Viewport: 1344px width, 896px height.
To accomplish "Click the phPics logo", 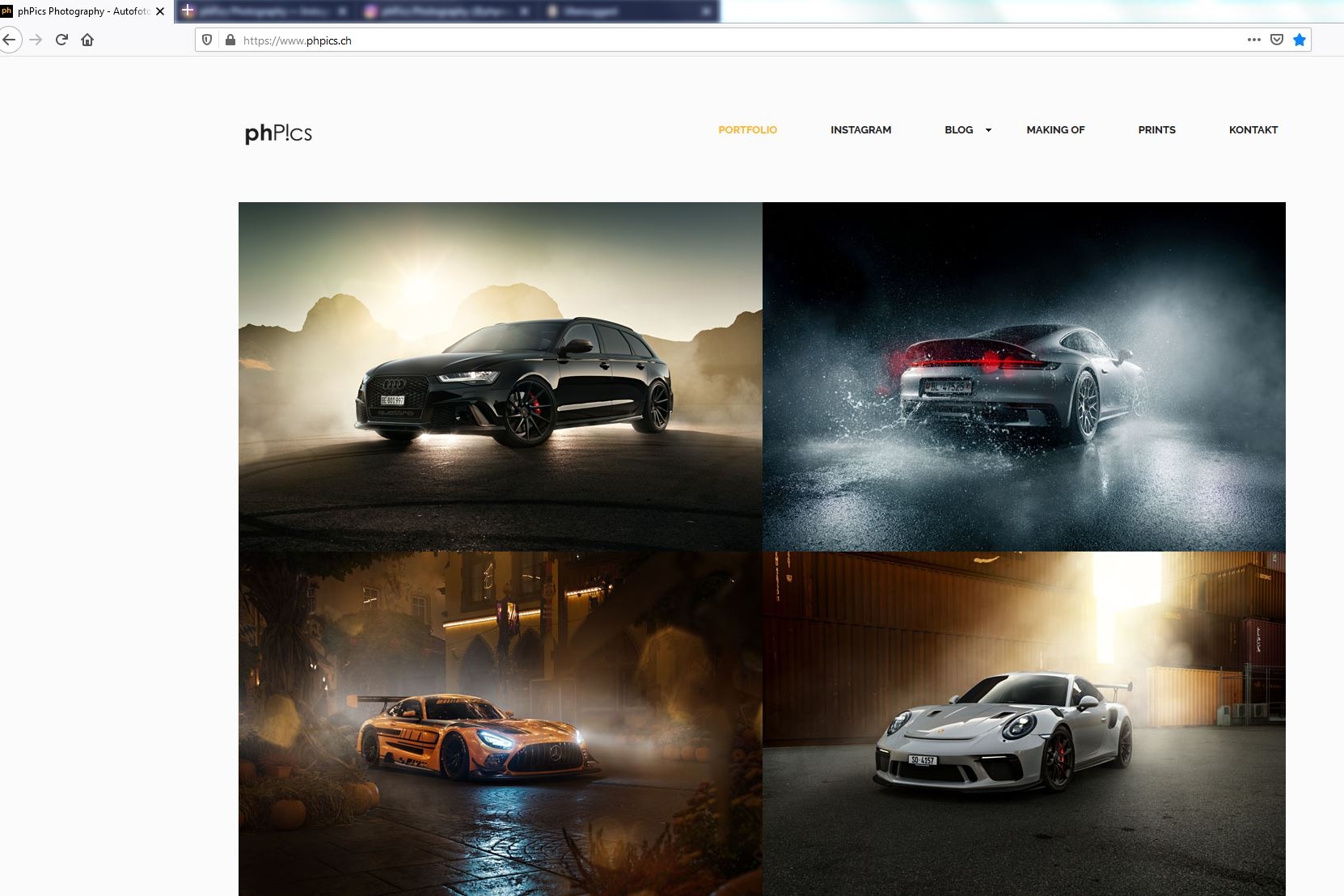I will coord(278,133).
